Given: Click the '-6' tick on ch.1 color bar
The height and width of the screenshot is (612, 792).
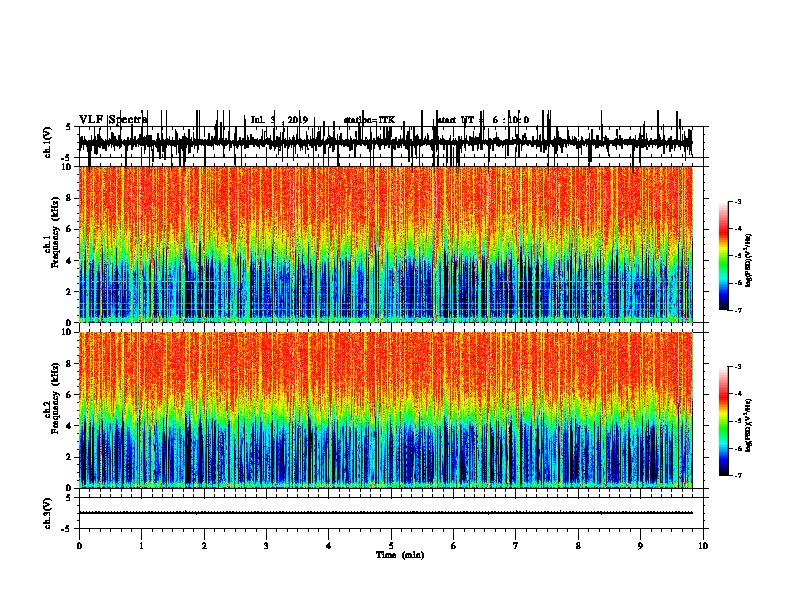Looking at the screenshot, I should point(737,283).
